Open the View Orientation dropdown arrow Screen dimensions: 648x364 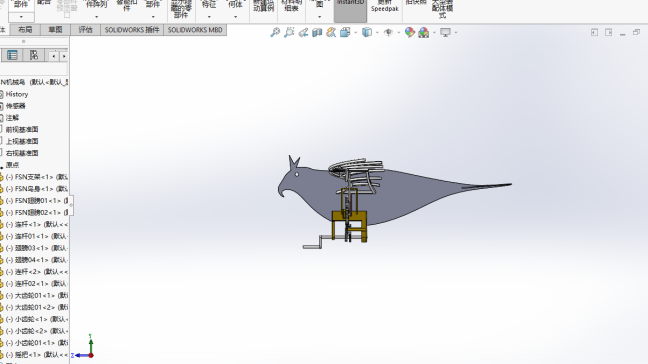[355, 33]
